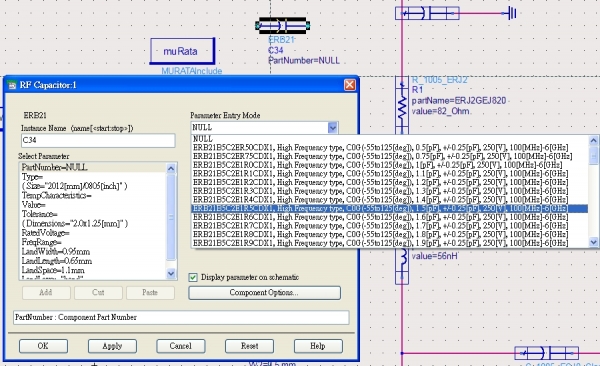This screenshot has height=366, width=600.
Task: Choose ERB21B5C2E1R2CDX1 1.2pF part
Action: tap(390, 182)
